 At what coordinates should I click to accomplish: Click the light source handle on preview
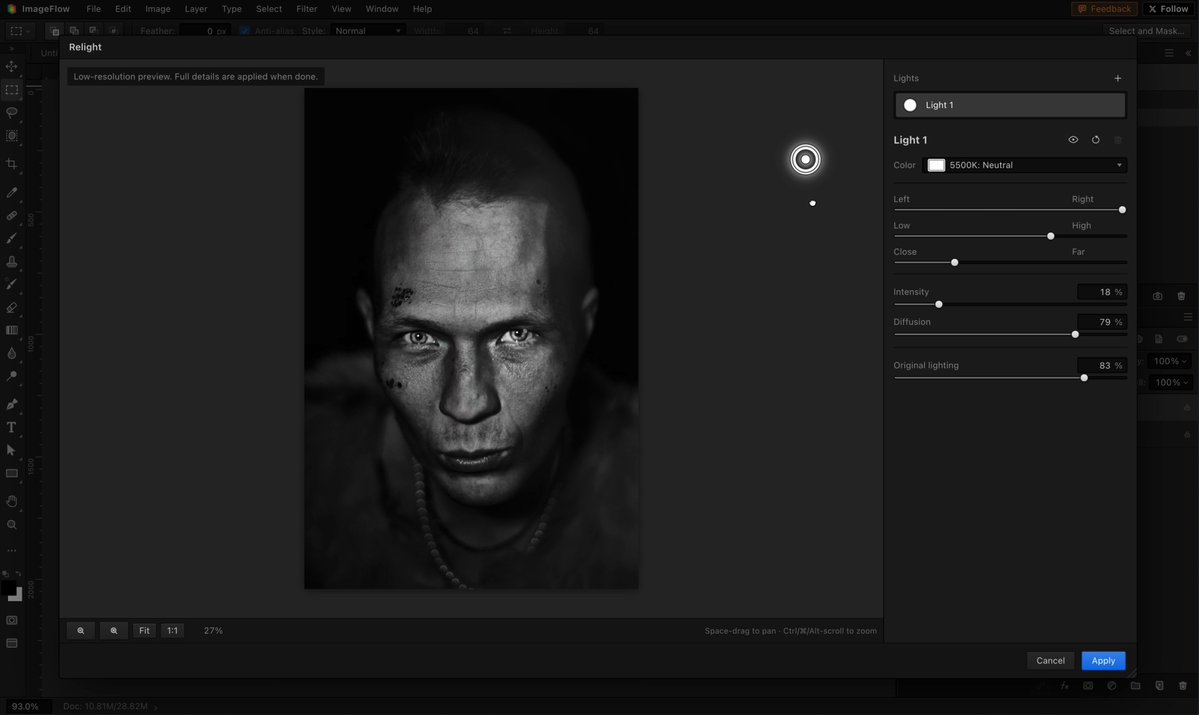[x=805, y=160]
